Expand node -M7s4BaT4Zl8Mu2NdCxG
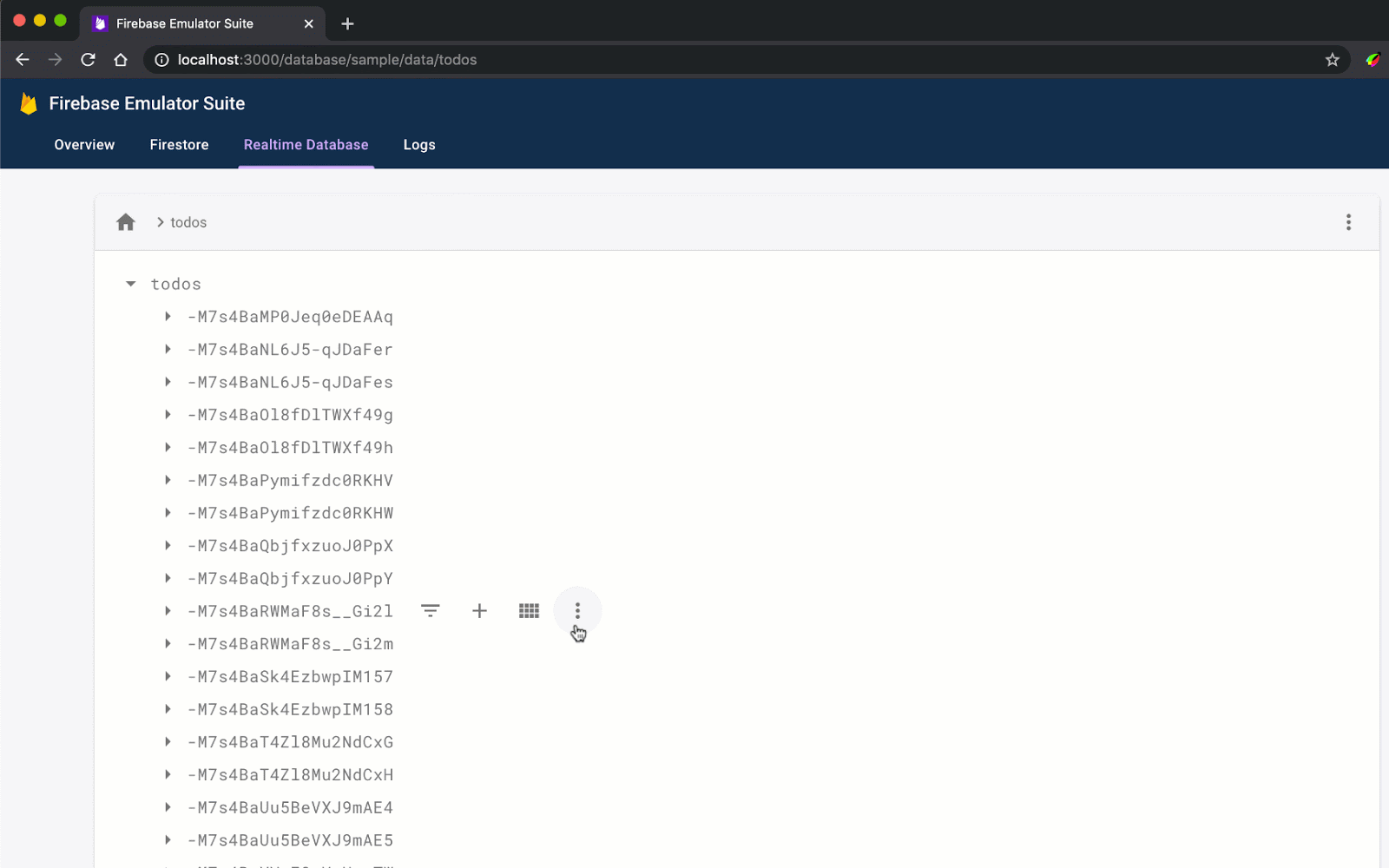 click(x=168, y=742)
